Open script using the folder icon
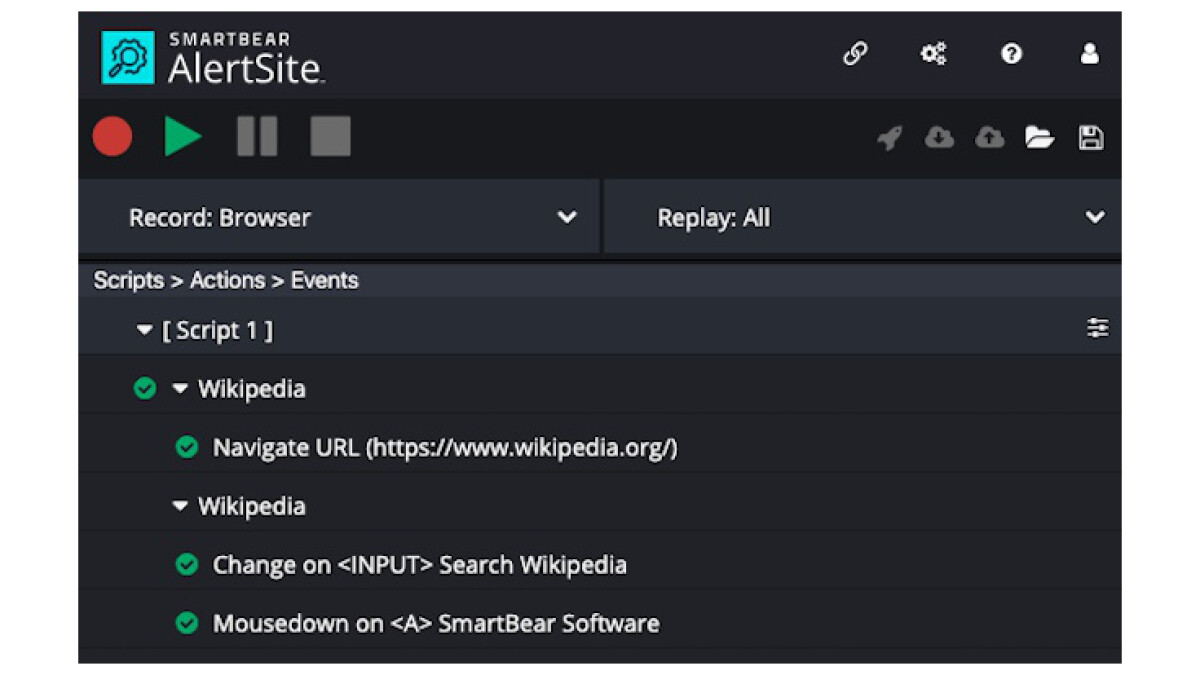 (x=1040, y=138)
